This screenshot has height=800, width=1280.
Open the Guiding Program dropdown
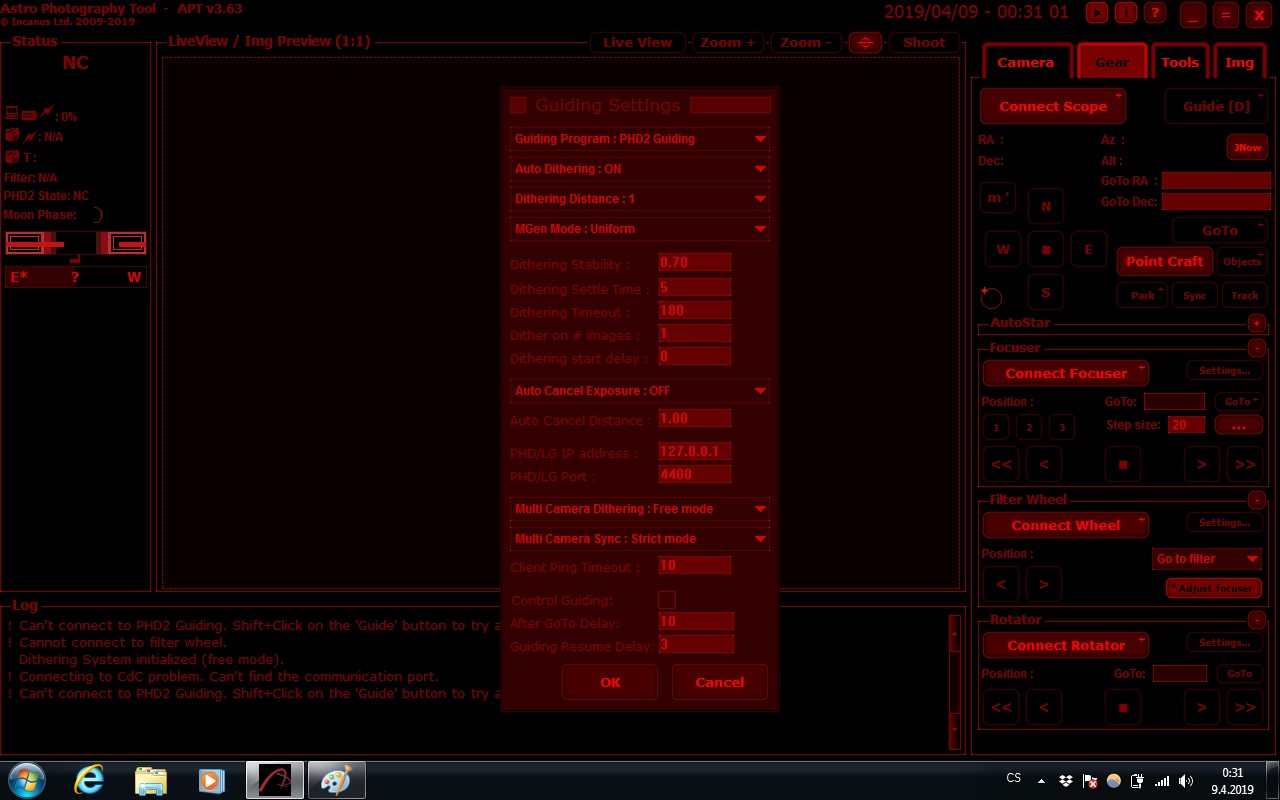640,139
